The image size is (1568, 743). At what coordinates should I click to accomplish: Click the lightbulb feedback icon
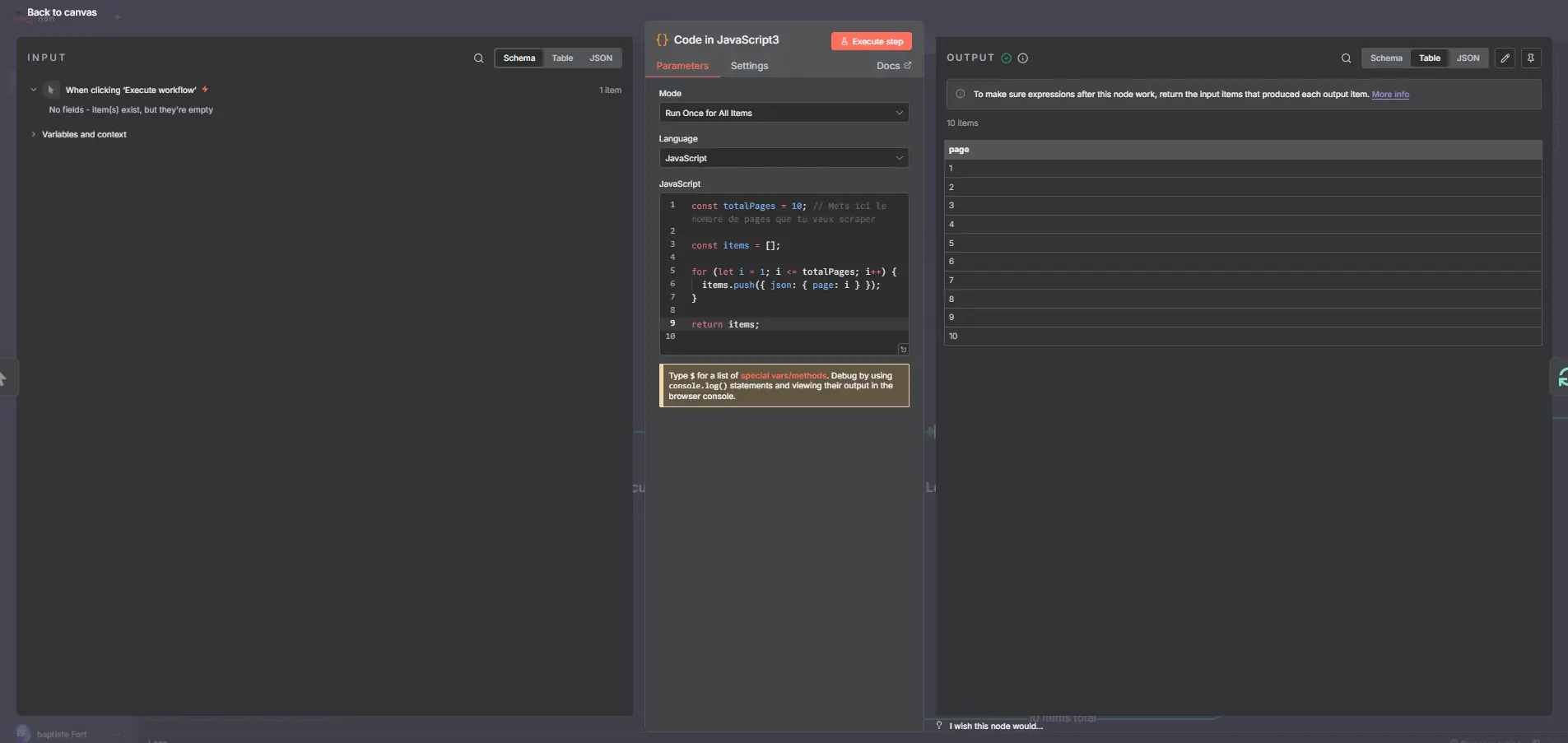(939, 725)
